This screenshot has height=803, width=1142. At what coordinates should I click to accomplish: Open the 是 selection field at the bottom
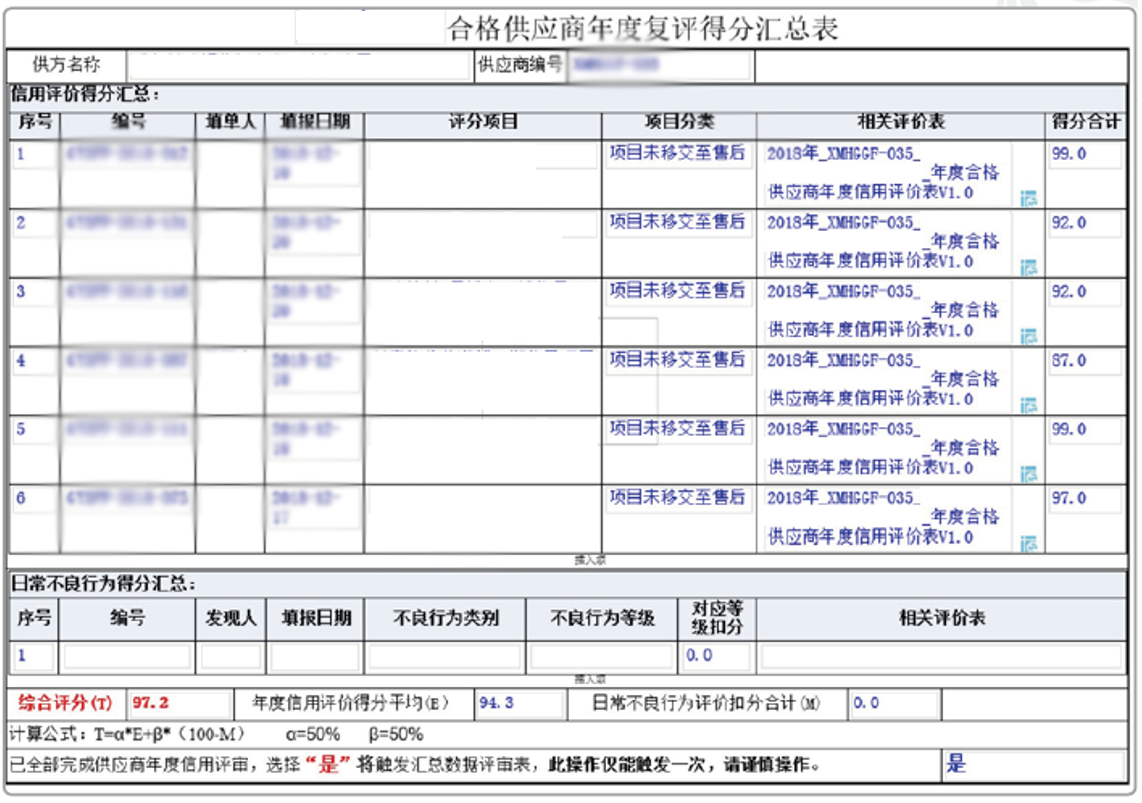click(1033, 764)
